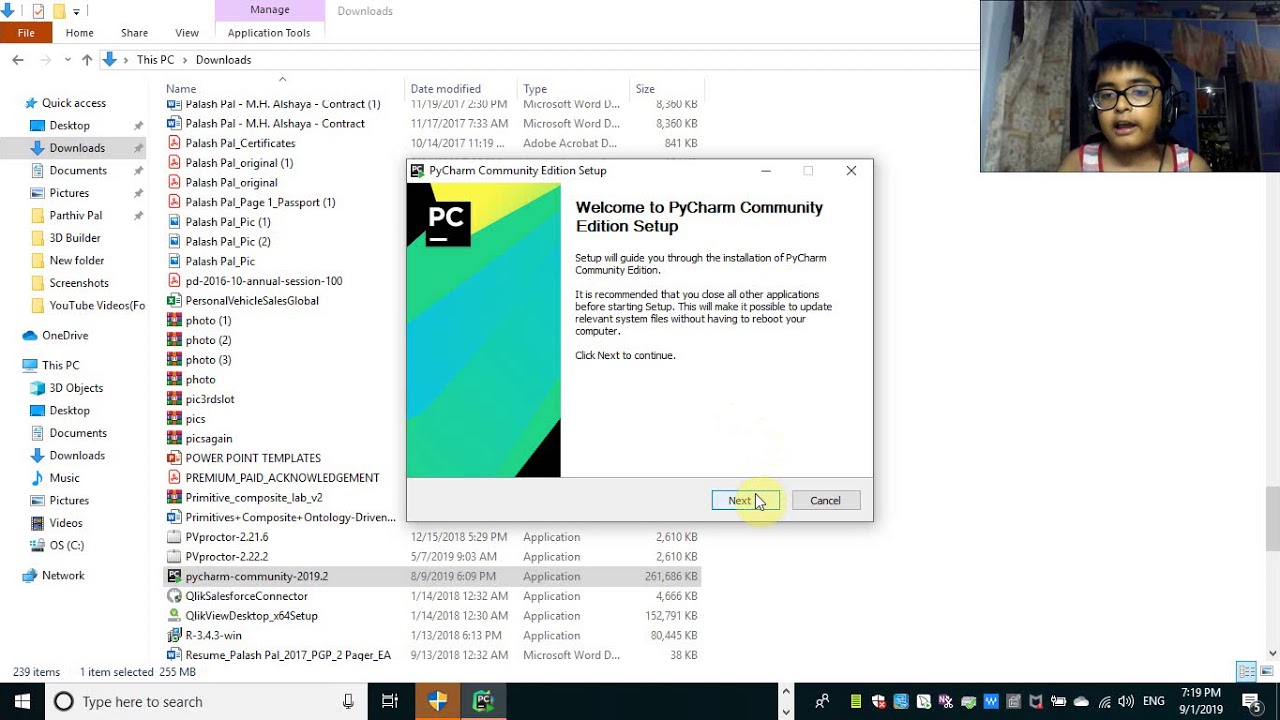Sort by Type column header
This screenshot has width=1280, height=720.
pos(535,89)
